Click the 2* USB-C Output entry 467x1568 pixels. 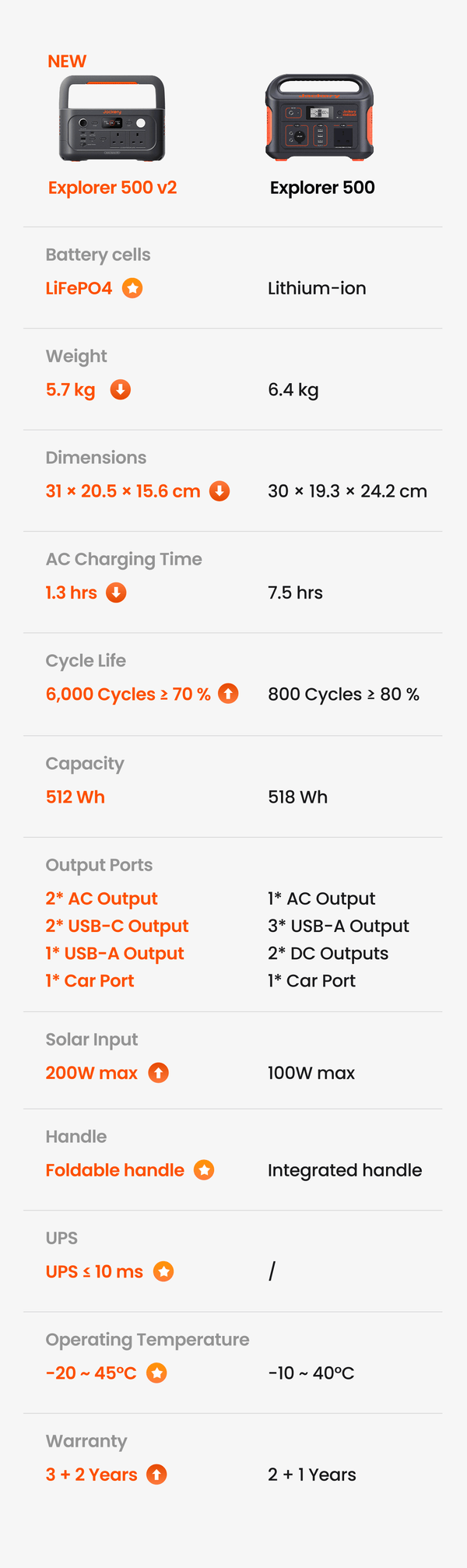pos(117,926)
